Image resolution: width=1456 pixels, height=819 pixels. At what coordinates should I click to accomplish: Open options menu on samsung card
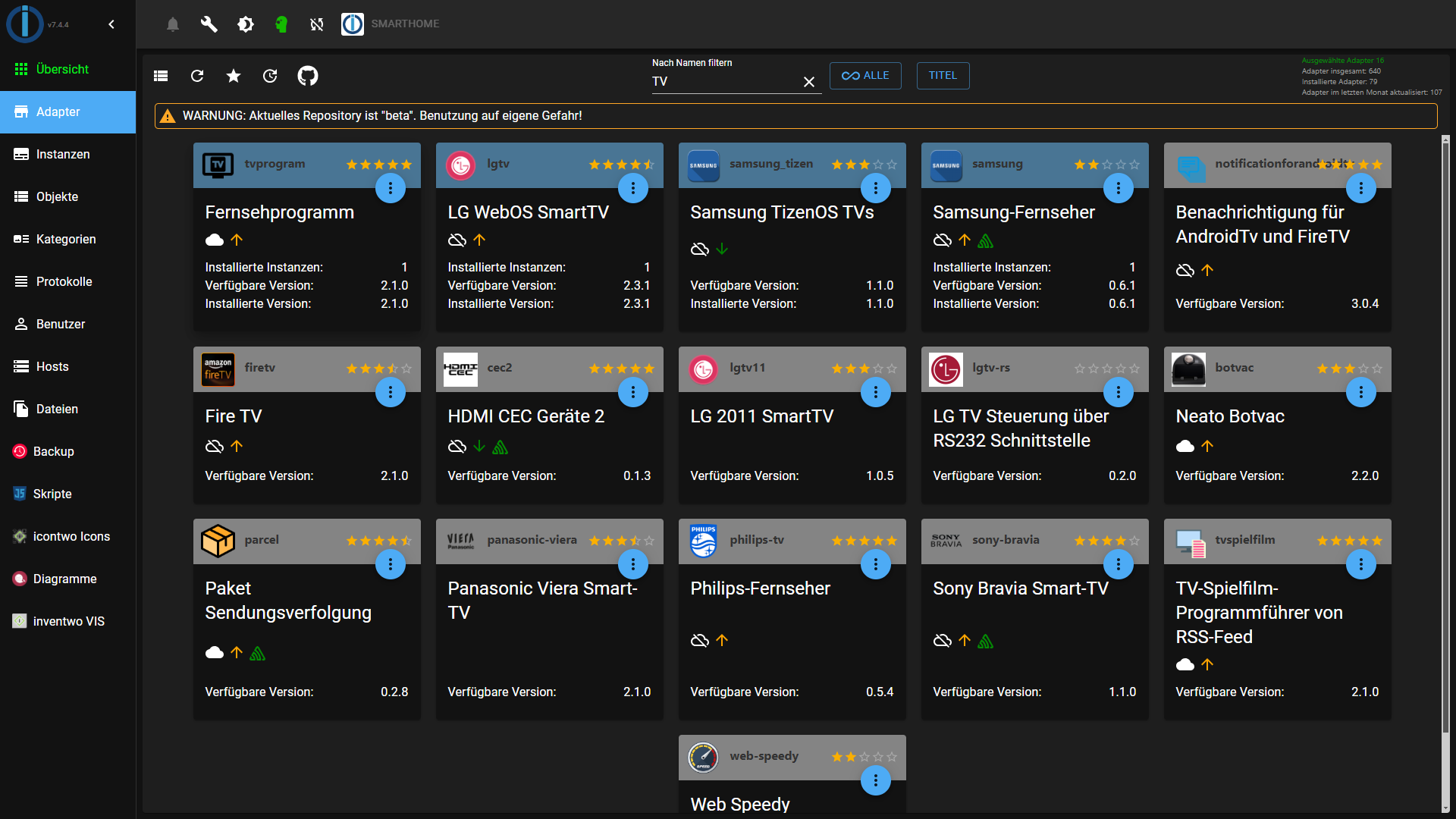pos(1119,188)
